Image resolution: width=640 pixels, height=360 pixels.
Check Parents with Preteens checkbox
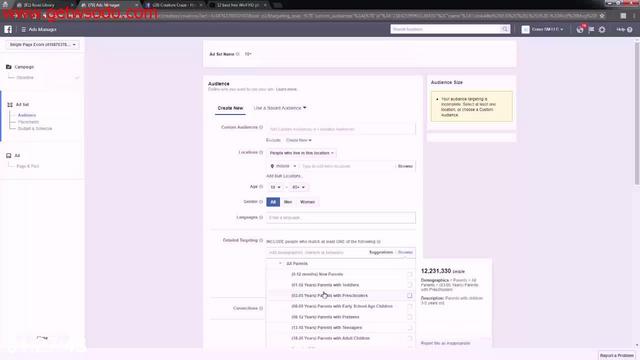tap(409, 317)
